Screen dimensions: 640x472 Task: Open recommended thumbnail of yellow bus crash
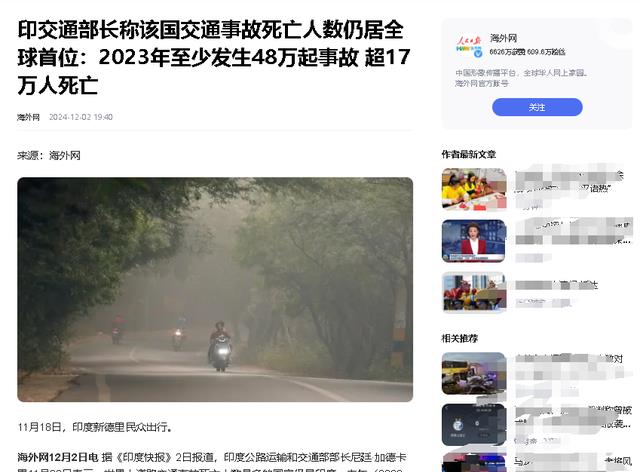(474, 373)
